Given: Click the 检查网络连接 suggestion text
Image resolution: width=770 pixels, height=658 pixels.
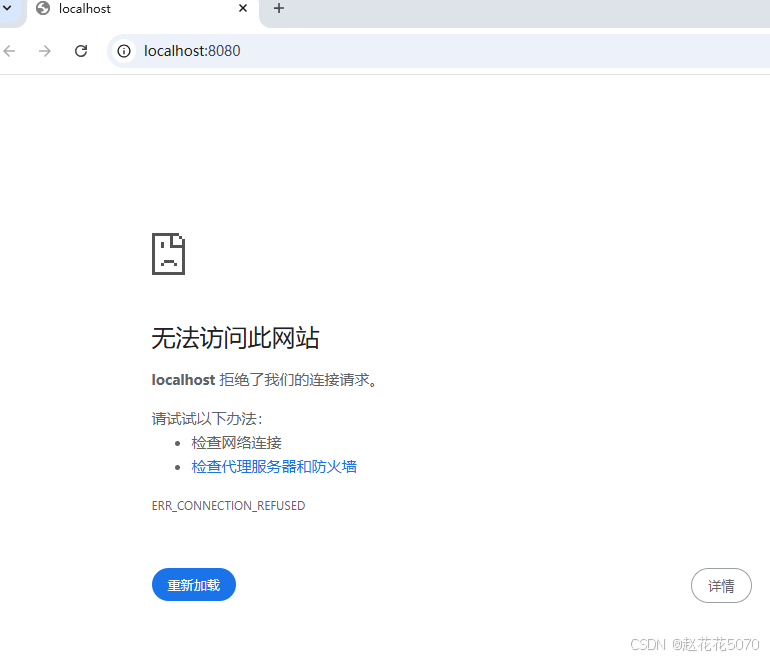Looking at the screenshot, I should click(x=236, y=443).
